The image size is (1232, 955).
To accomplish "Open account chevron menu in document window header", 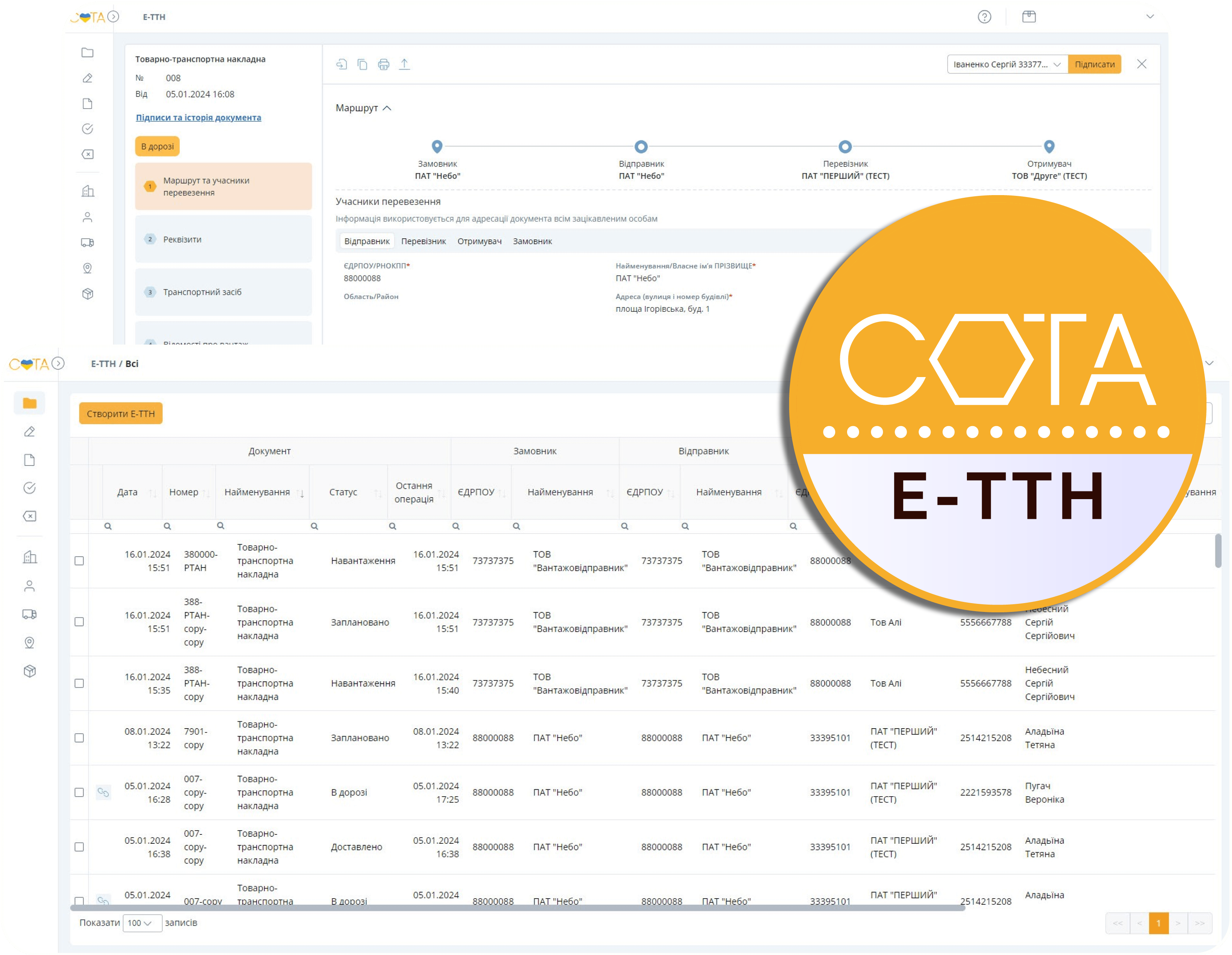I will click(x=1150, y=16).
